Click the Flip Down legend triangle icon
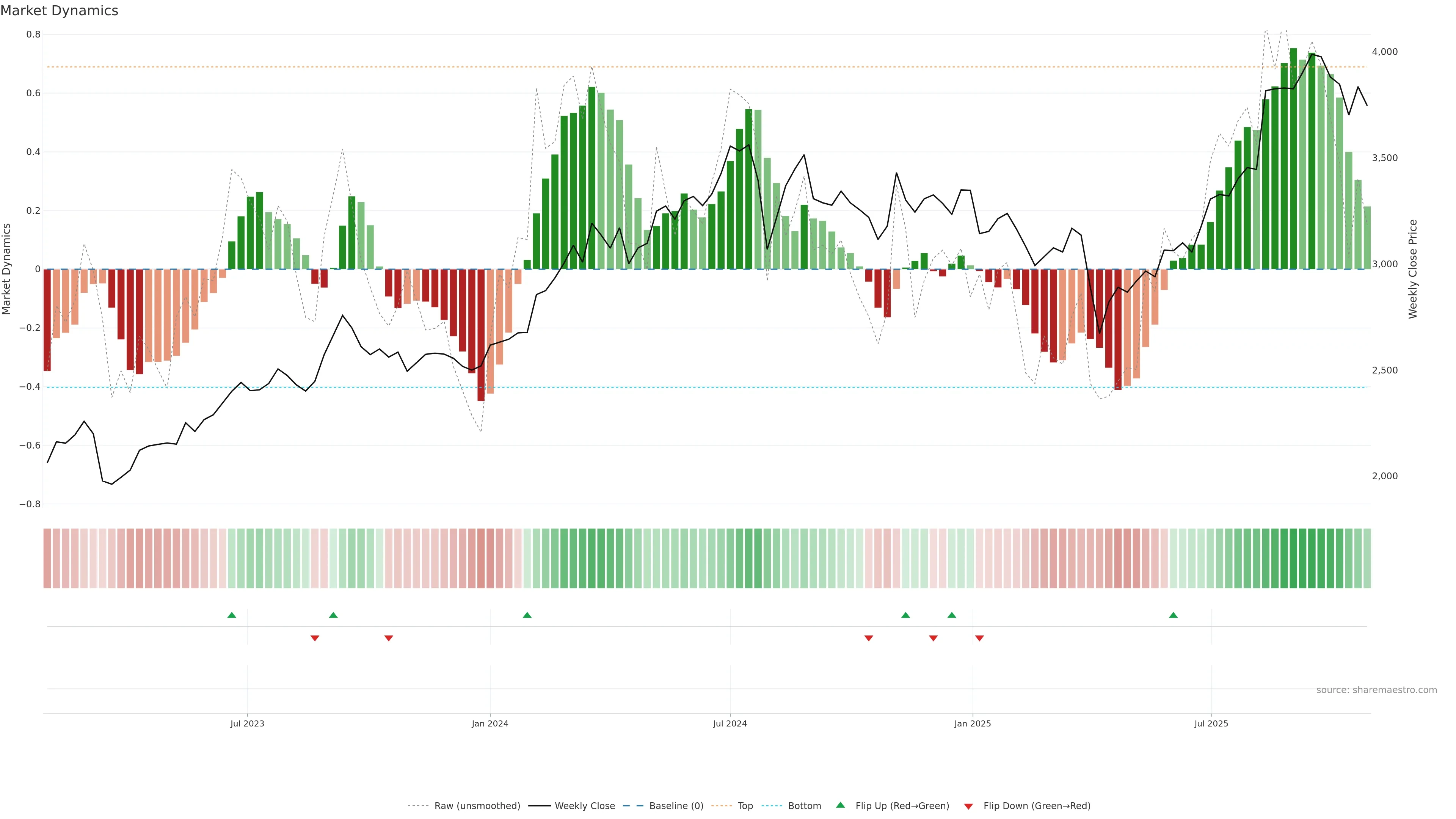 pos(968,806)
